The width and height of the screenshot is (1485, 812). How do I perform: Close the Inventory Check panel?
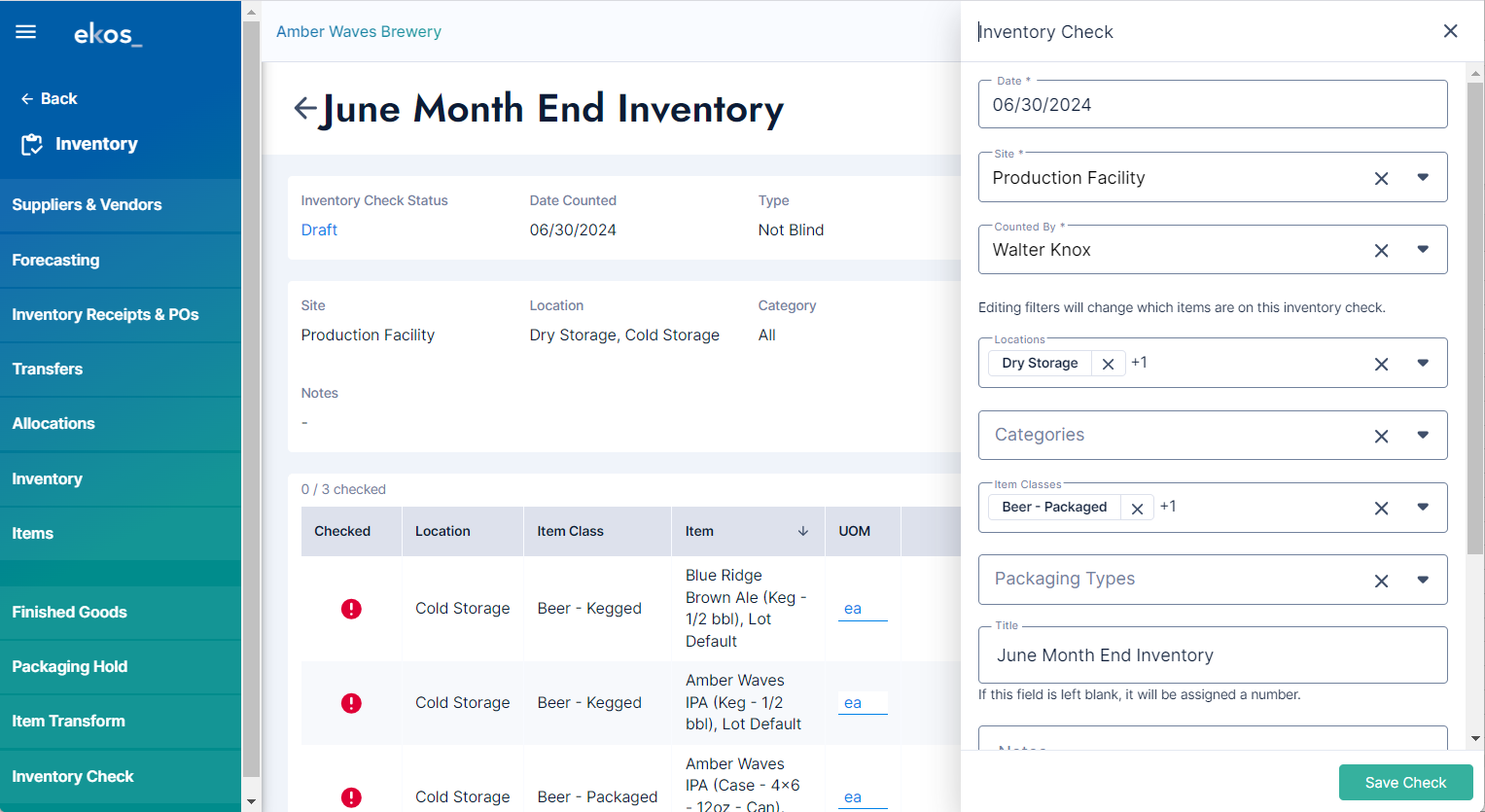(1450, 31)
